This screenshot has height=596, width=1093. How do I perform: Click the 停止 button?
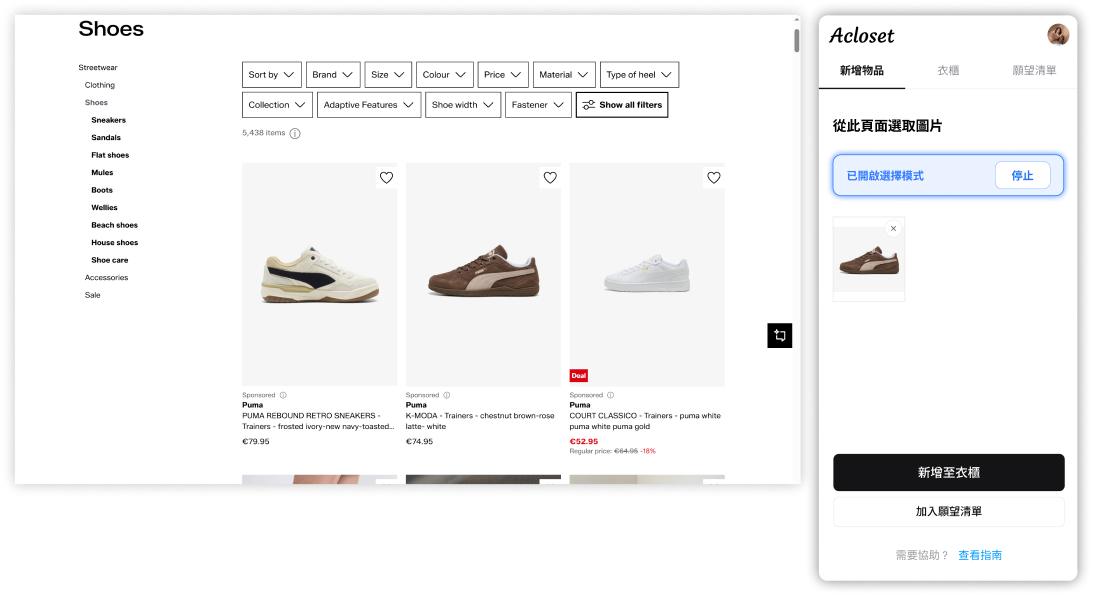1022,176
